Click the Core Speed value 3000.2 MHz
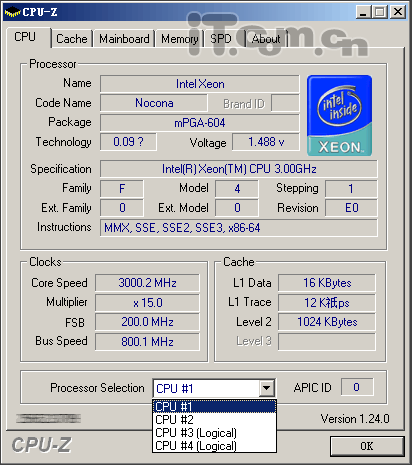 pos(147,283)
